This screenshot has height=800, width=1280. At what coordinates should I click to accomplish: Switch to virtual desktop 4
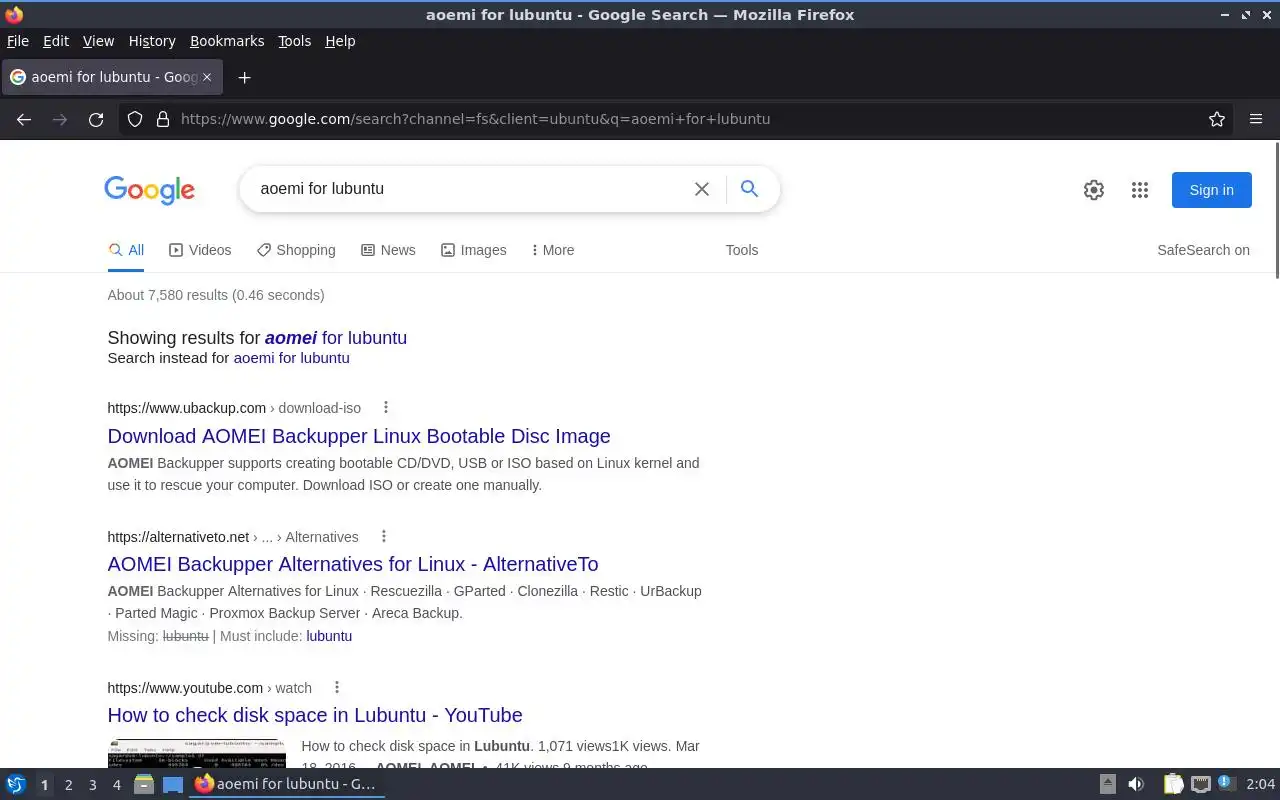[x=116, y=785]
